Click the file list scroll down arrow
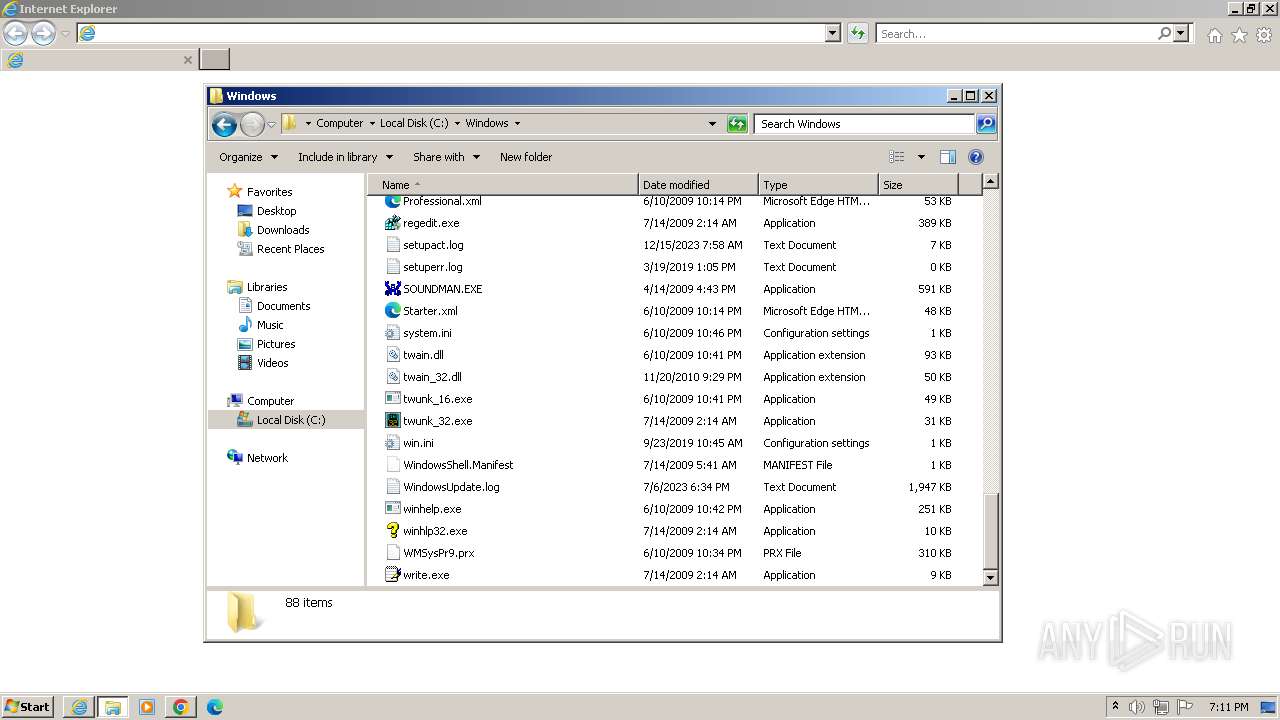The width and height of the screenshot is (1280, 720). (990, 577)
